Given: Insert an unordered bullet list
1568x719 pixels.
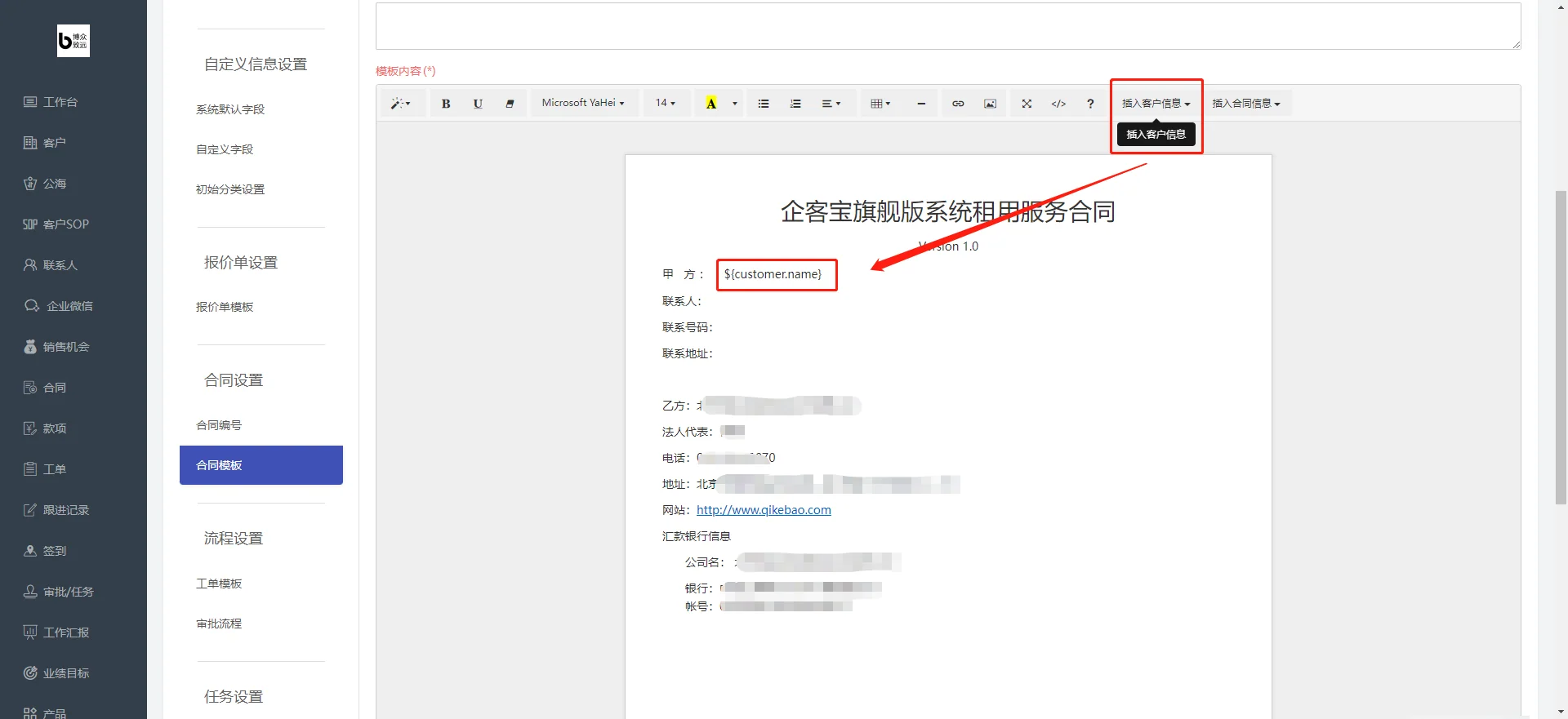Looking at the screenshot, I should click(764, 104).
